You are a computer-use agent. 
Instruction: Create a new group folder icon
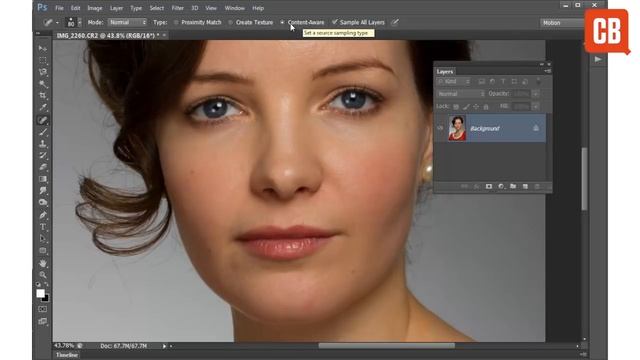coord(513,187)
